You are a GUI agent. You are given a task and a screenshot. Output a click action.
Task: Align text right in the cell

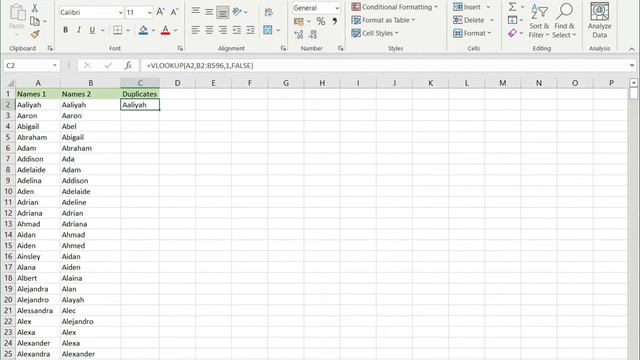tap(223, 30)
